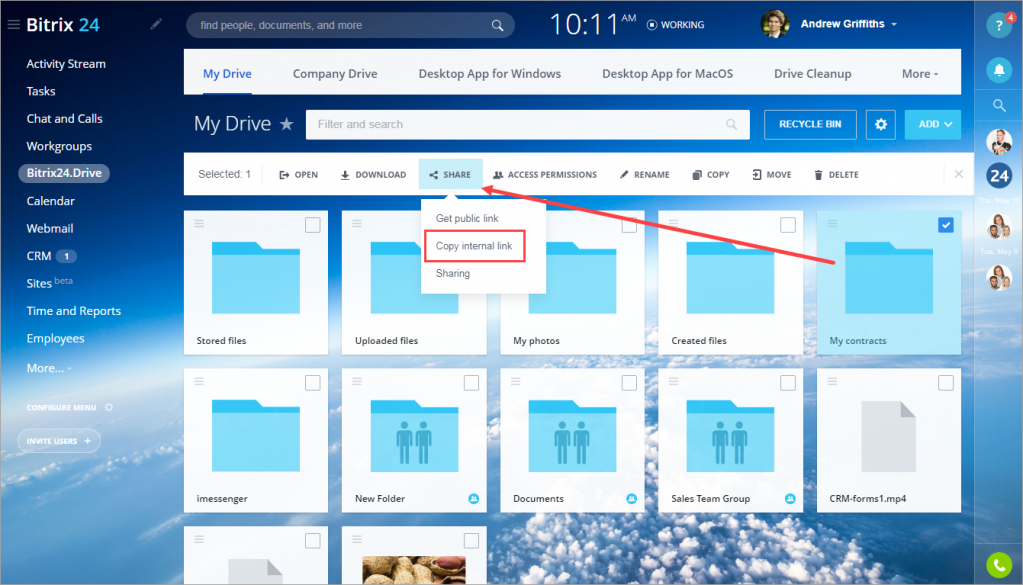Open shared-folder badge on Sales Team Group

790,499
